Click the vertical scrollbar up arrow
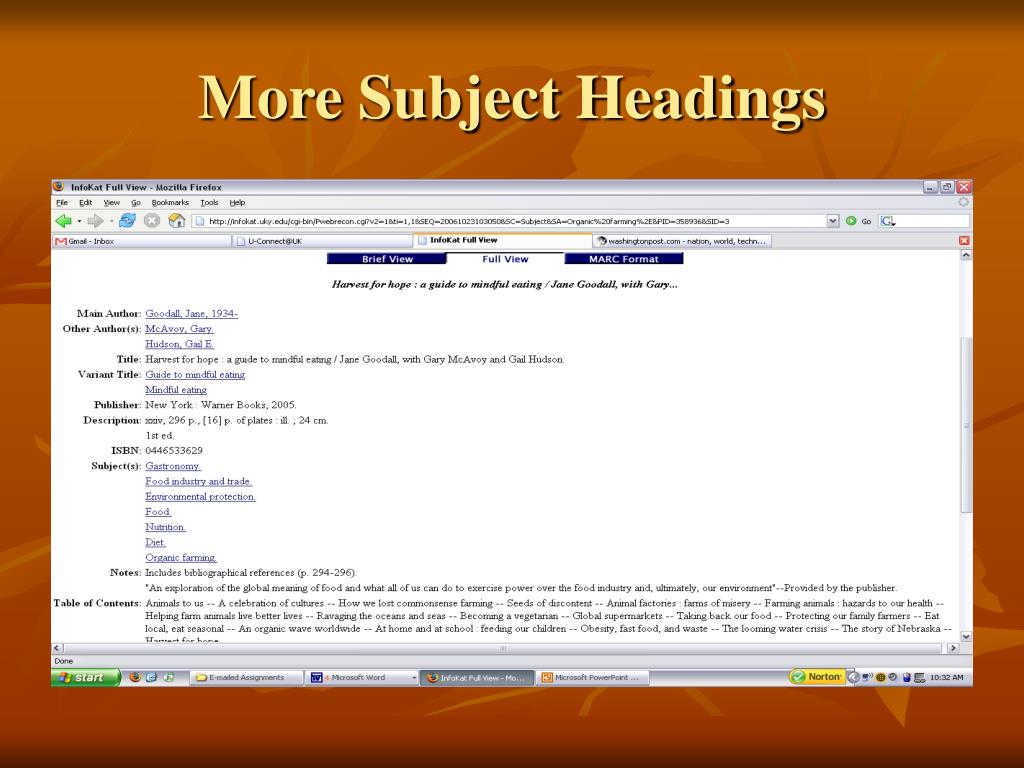Image resolution: width=1024 pixels, height=768 pixels. click(x=966, y=255)
